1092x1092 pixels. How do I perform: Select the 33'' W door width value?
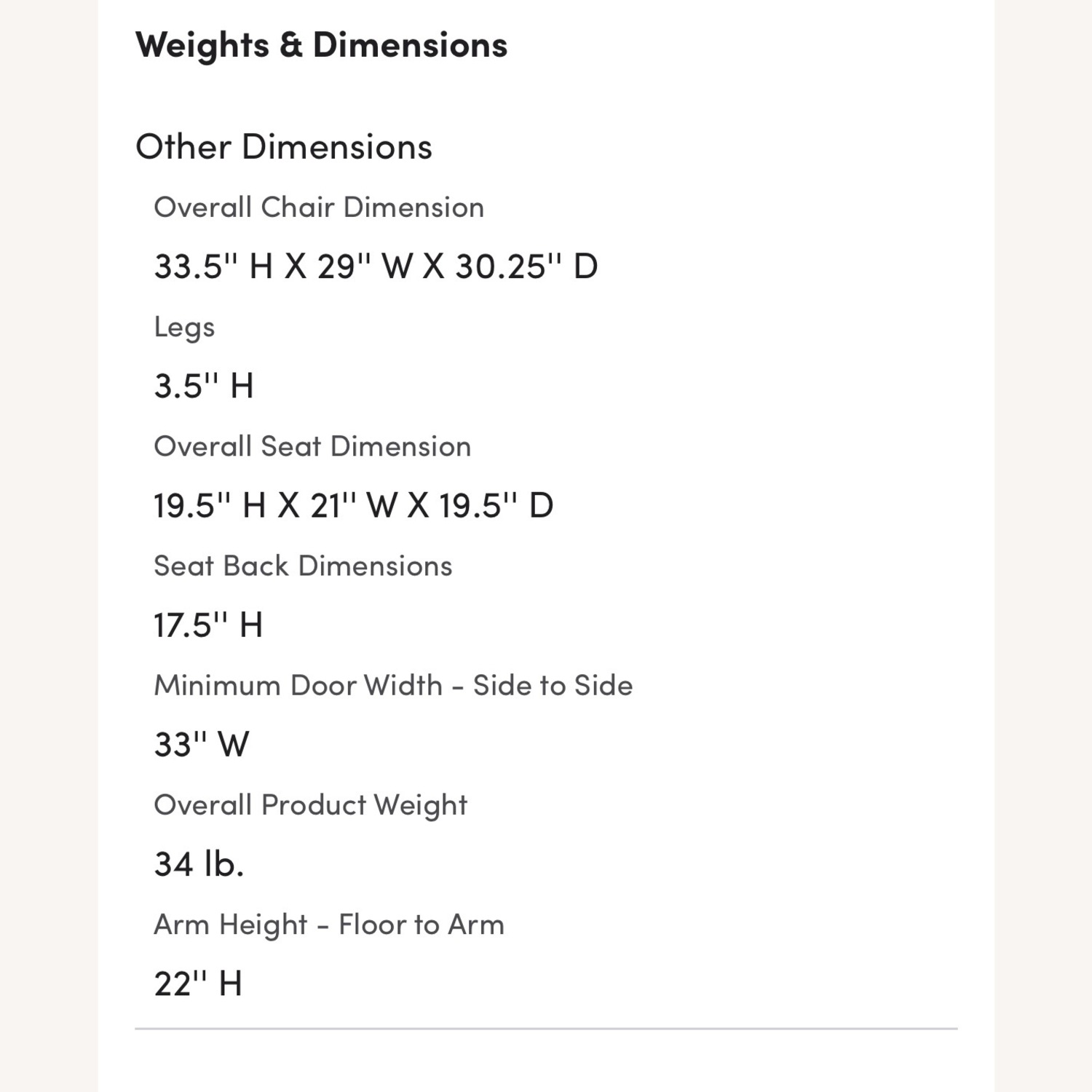click(x=202, y=744)
